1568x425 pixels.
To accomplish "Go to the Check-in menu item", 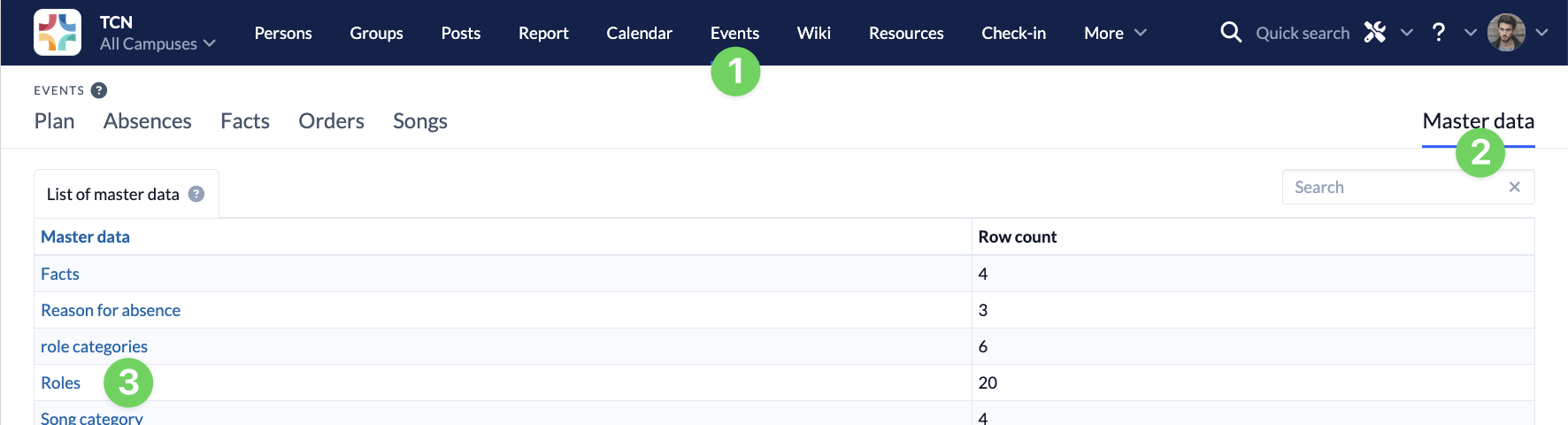I will click(x=1013, y=33).
